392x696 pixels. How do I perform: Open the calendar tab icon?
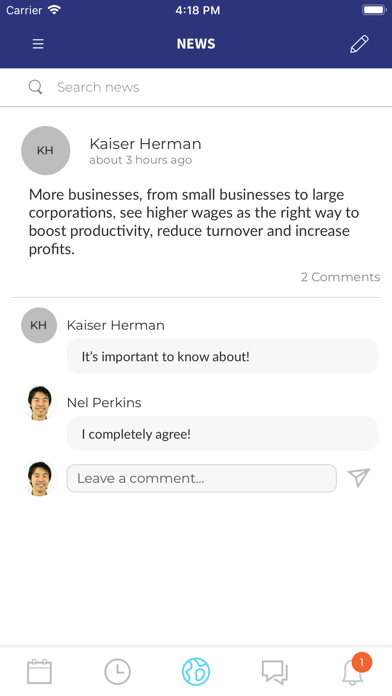coord(40,672)
